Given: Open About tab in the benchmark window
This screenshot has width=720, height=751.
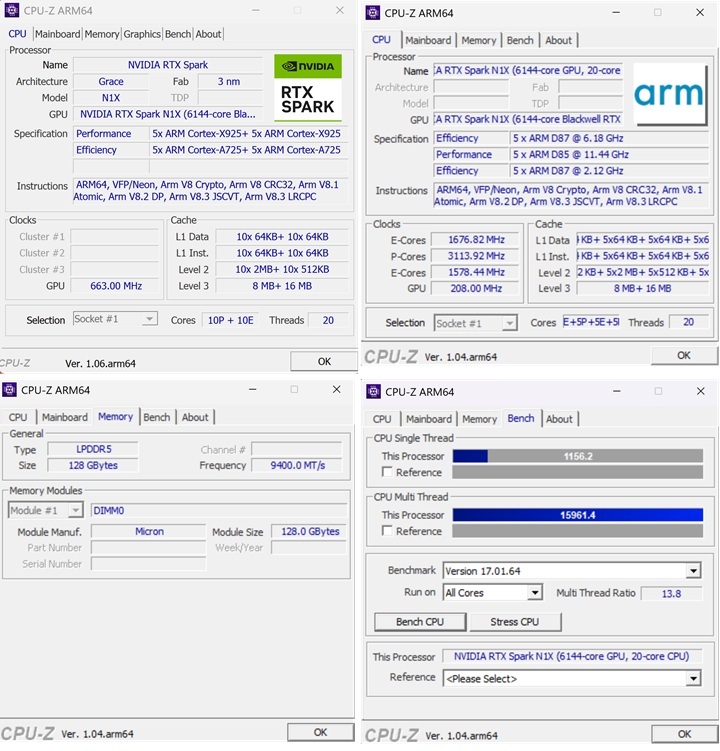Looking at the screenshot, I should (559, 419).
